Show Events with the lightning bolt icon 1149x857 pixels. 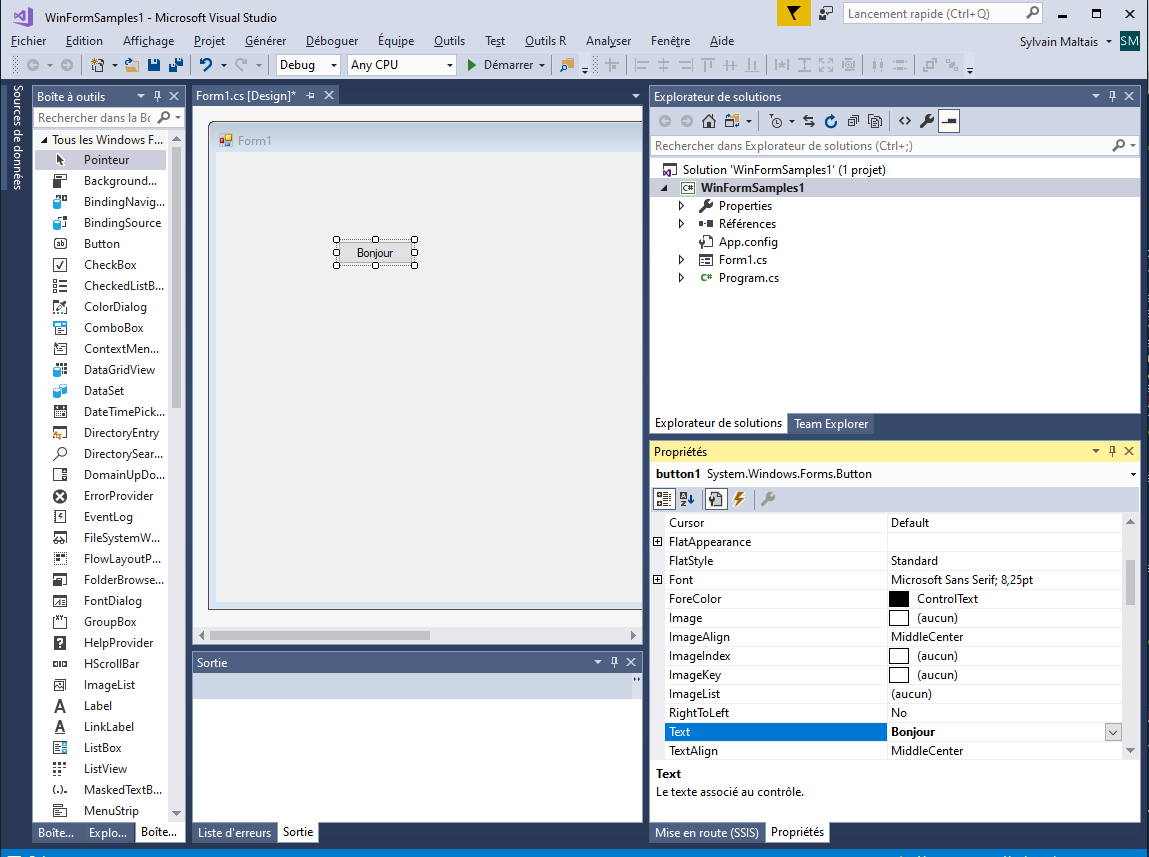tap(739, 499)
